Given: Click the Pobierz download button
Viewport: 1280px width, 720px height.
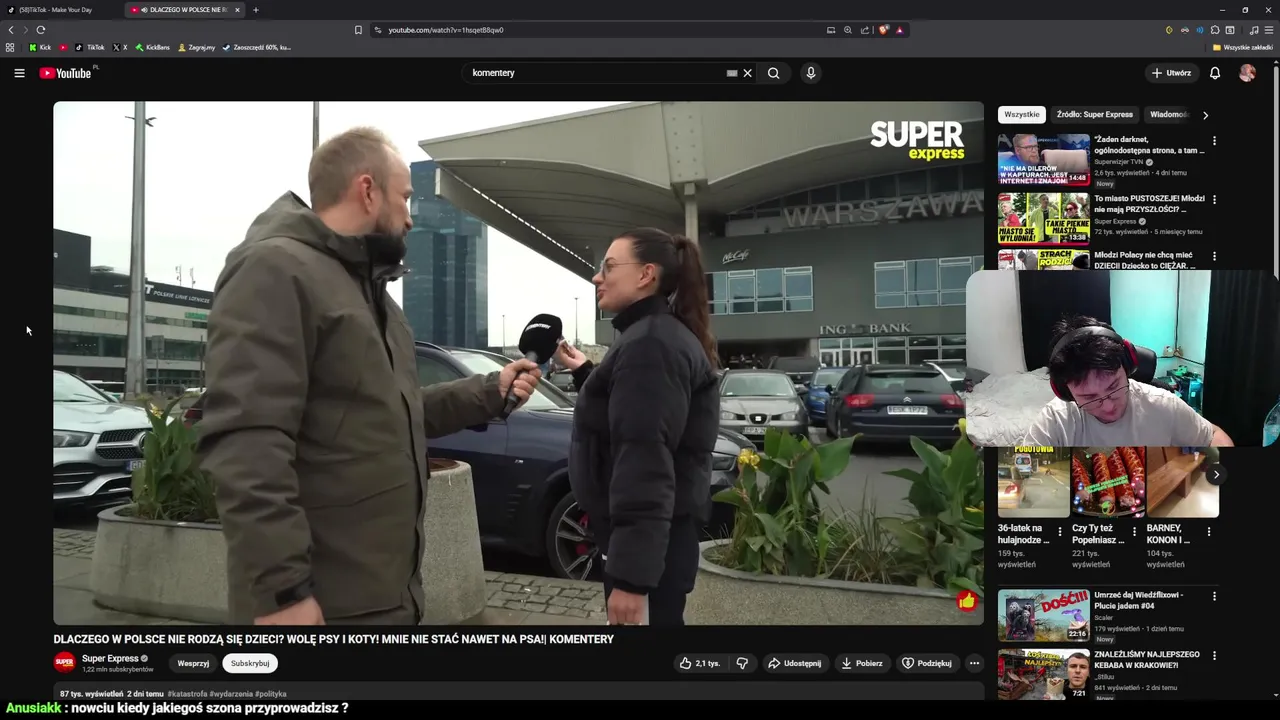Looking at the screenshot, I should click(x=862, y=663).
